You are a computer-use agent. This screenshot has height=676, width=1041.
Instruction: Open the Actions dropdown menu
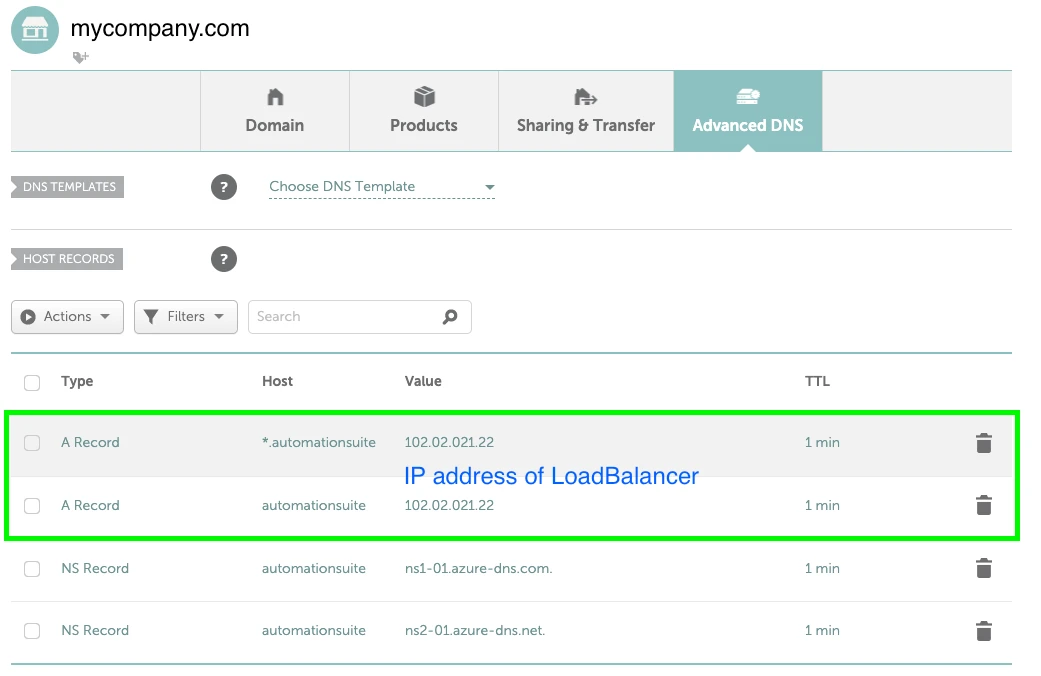(x=67, y=317)
